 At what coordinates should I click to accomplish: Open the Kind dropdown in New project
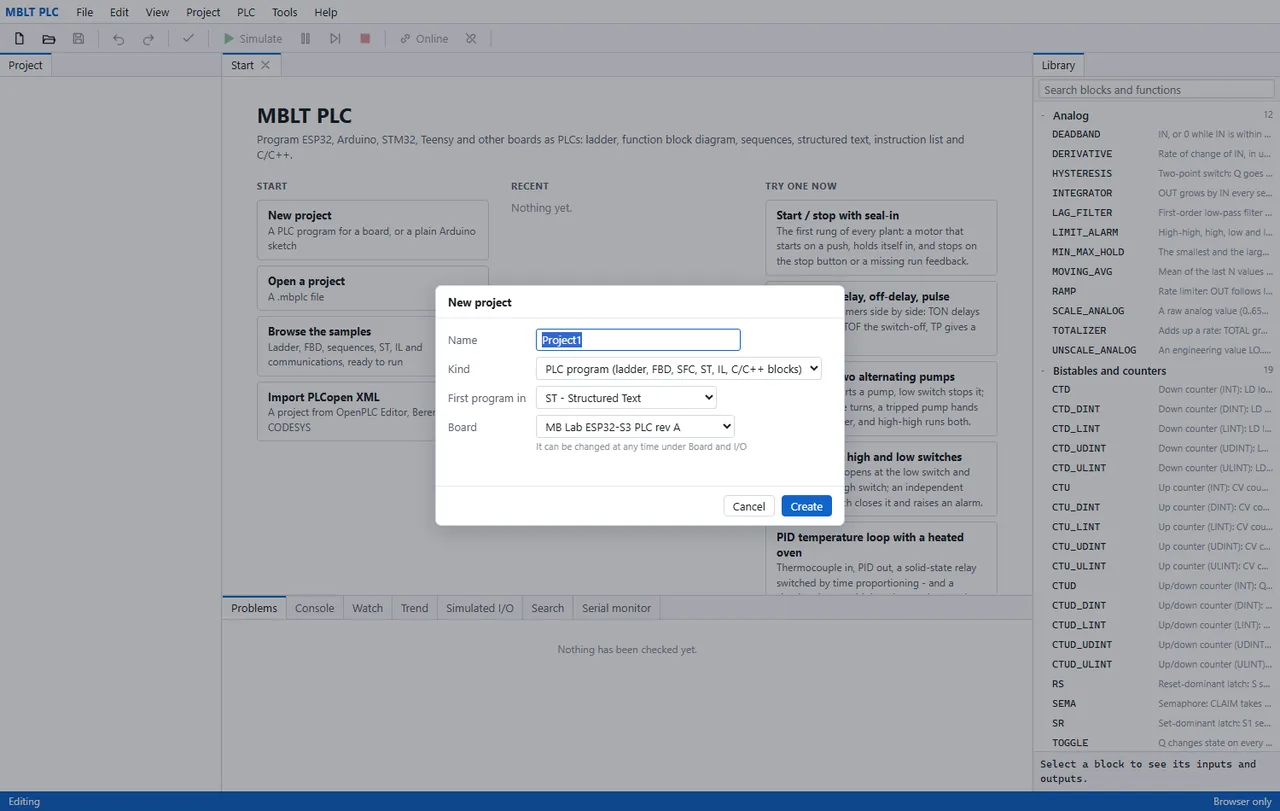679,369
